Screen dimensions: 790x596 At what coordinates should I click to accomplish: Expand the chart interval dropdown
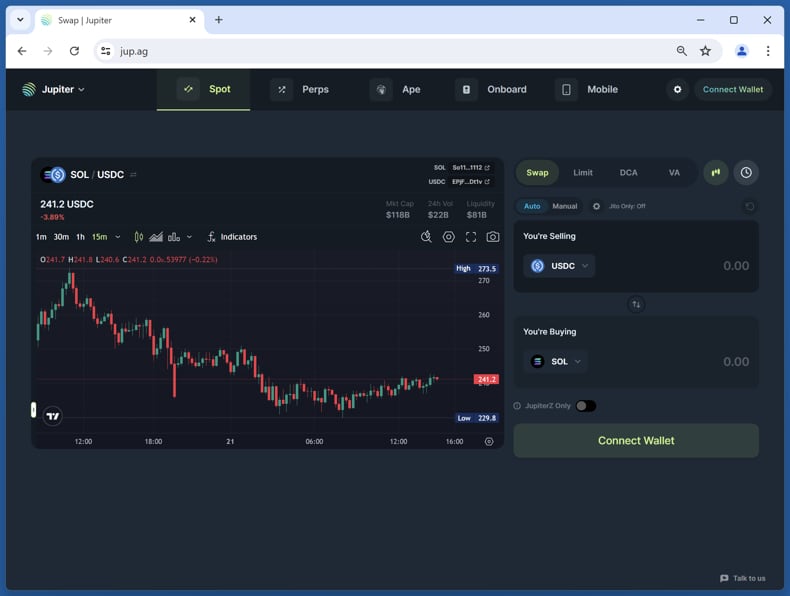(118, 237)
